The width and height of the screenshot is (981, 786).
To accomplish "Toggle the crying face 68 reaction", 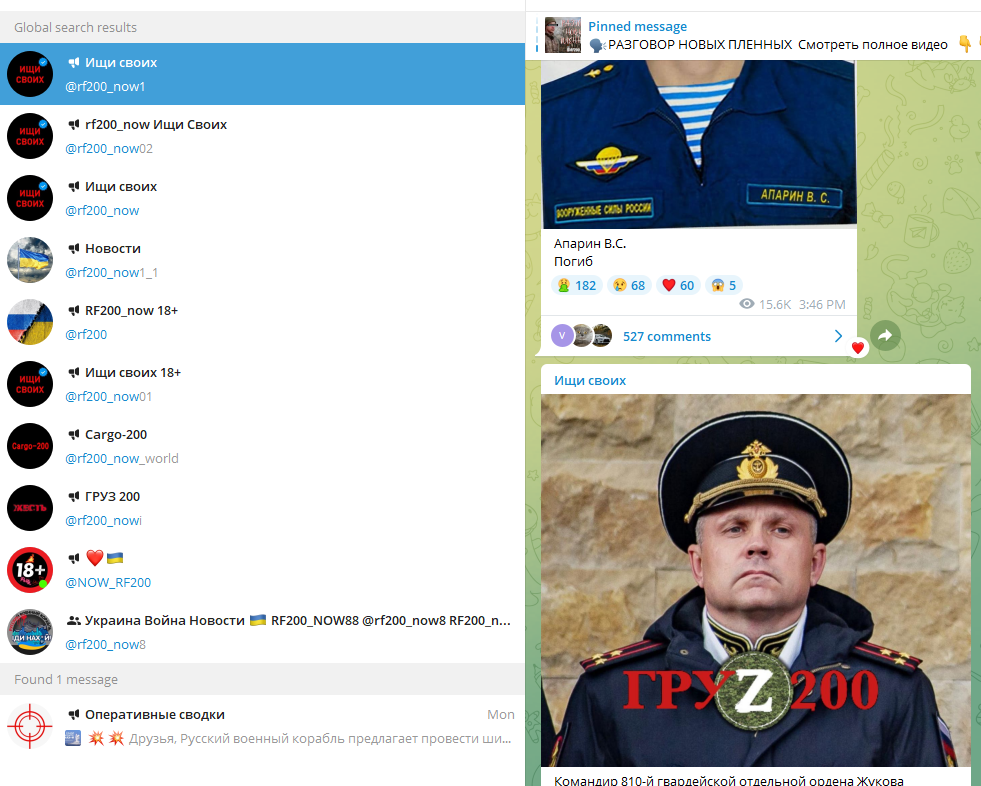I will click(x=629, y=285).
